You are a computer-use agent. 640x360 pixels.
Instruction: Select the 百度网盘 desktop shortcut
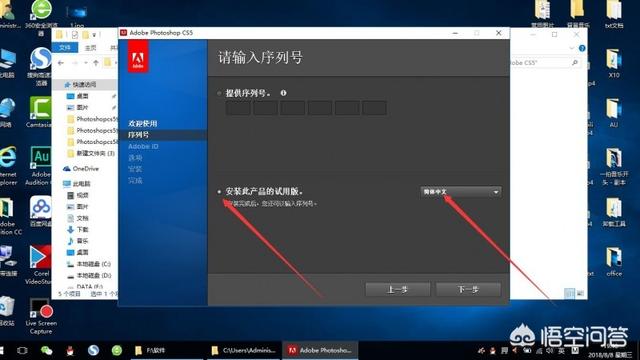click(40, 212)
